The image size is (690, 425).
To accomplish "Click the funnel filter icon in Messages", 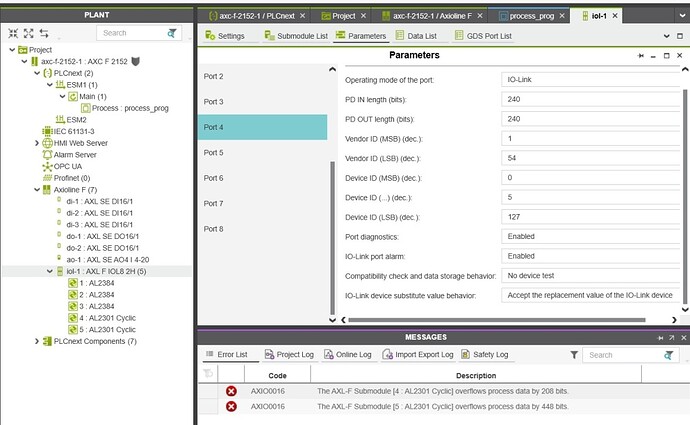I will (574, 355).
